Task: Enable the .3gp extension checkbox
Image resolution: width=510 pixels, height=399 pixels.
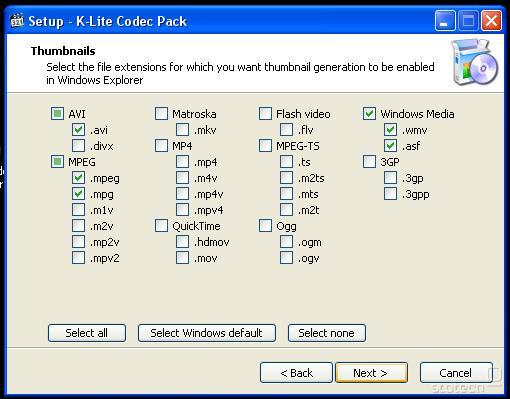Action: pos(391,178)
